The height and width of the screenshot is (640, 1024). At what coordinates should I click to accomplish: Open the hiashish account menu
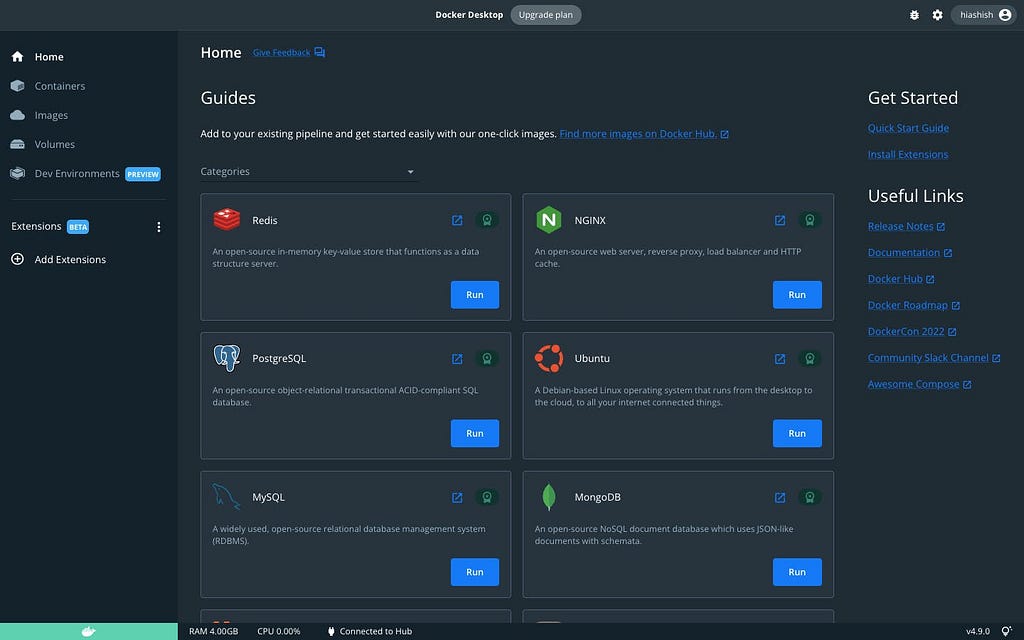click(984, 15)
